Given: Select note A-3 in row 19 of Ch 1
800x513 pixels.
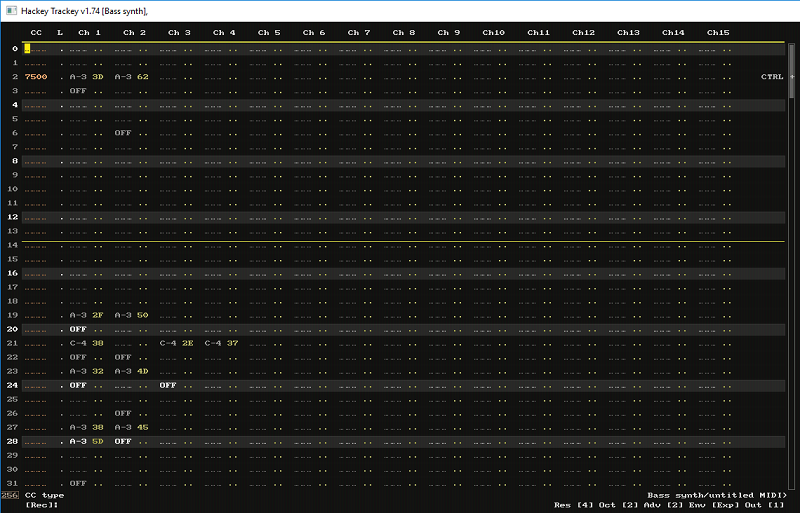Looking at the screenshot, I should [x=78, y=315].
